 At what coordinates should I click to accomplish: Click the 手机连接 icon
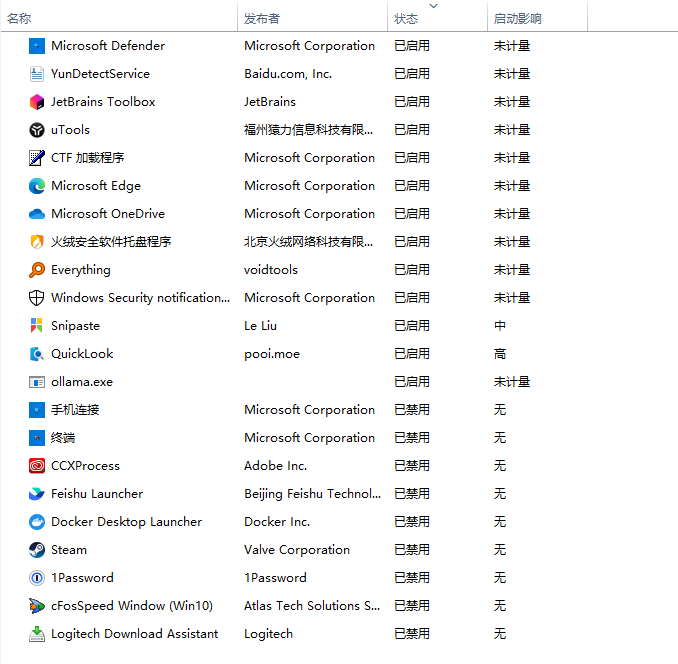point(37,410)
